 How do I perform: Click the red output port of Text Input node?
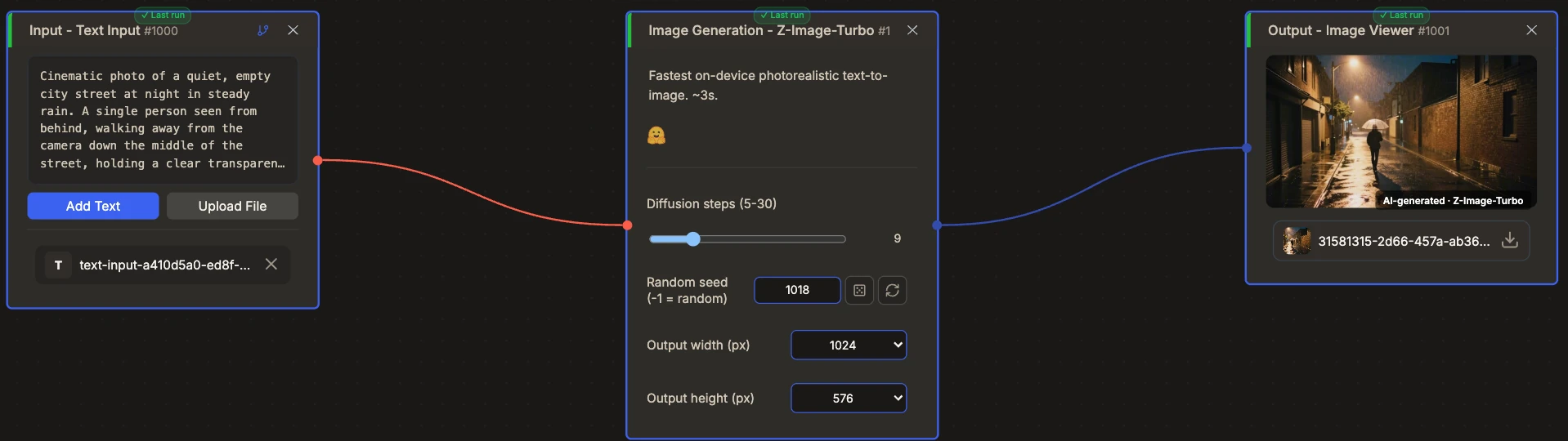318,160
